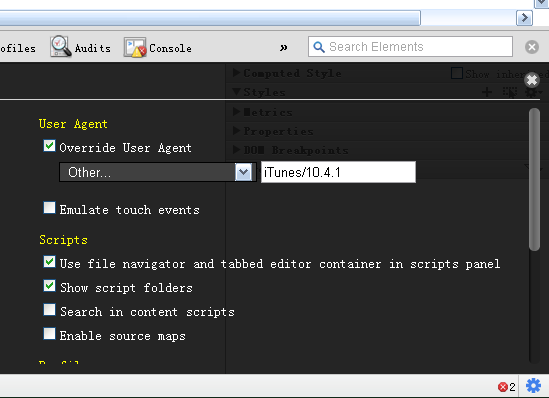Click right arrow on horizontal scrollbar
Image resolution: width=549 pixels, height=398 pixels.
[x=524, y=18]
